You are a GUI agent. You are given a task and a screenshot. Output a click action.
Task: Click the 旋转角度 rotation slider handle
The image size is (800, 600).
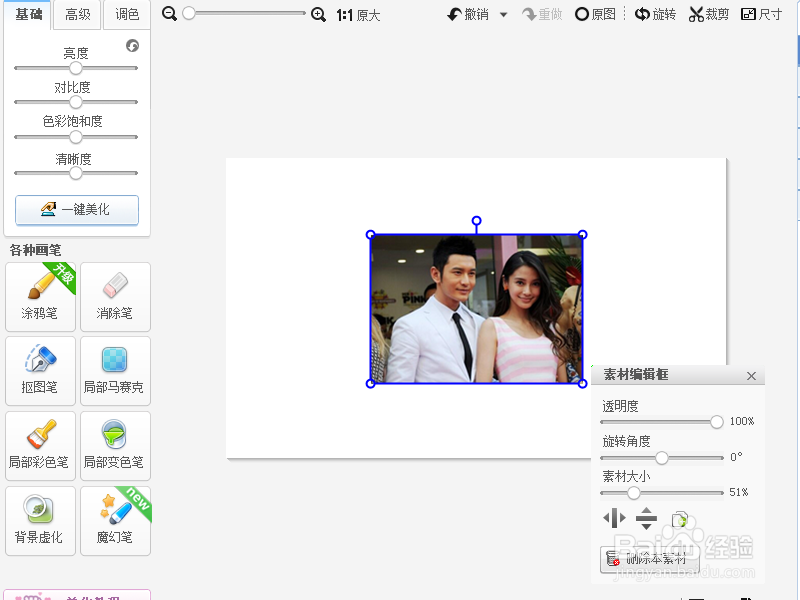(x=662, y=458)
